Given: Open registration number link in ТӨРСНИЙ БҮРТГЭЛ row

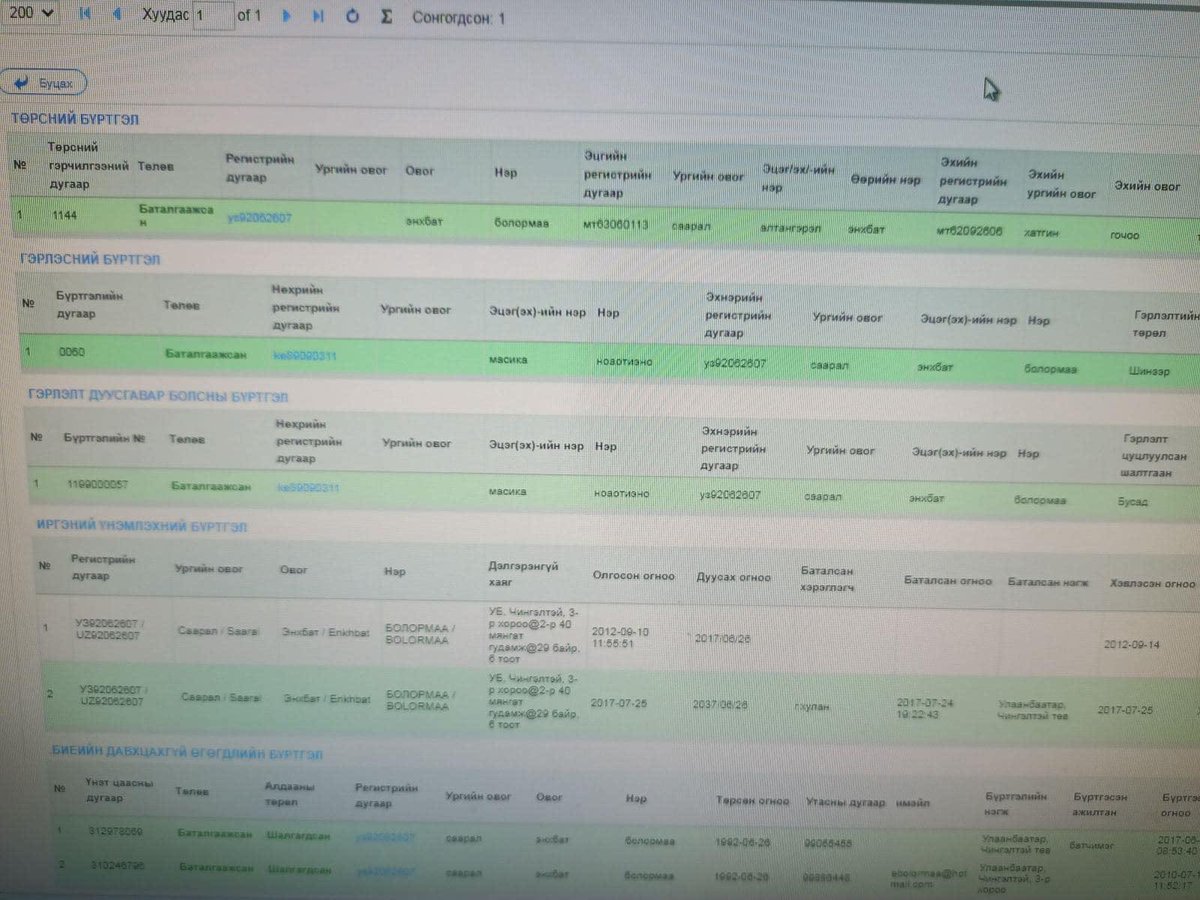Looking at the screenshot, I should 259,217.
